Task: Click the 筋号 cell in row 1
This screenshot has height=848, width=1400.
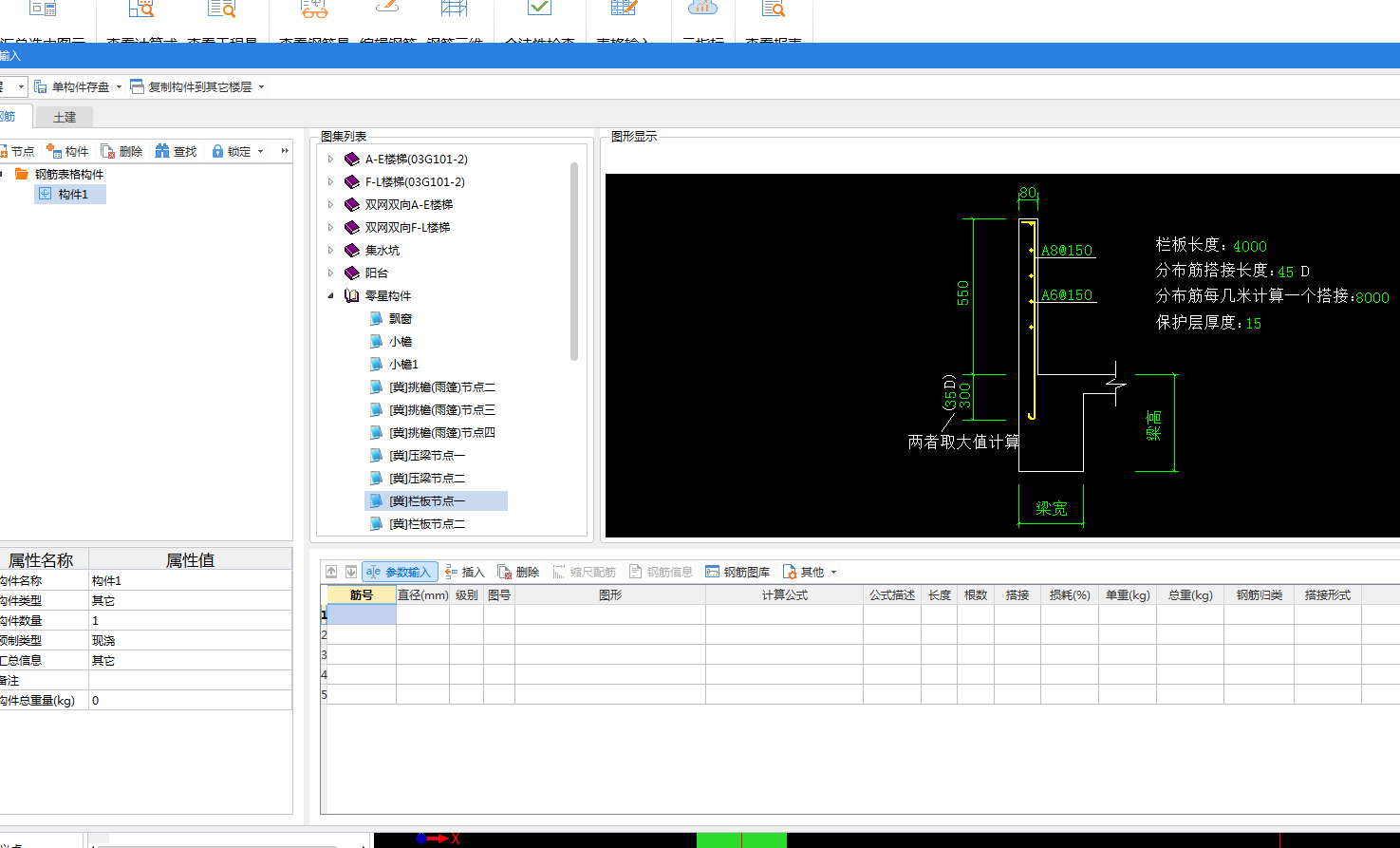Action: (362, 614)
